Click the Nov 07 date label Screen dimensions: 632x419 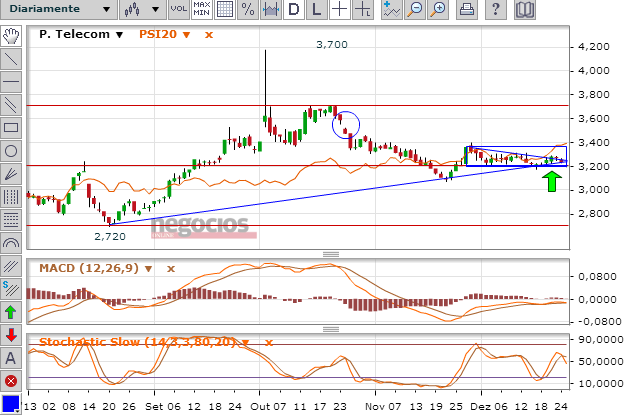(x=383, y=407)
